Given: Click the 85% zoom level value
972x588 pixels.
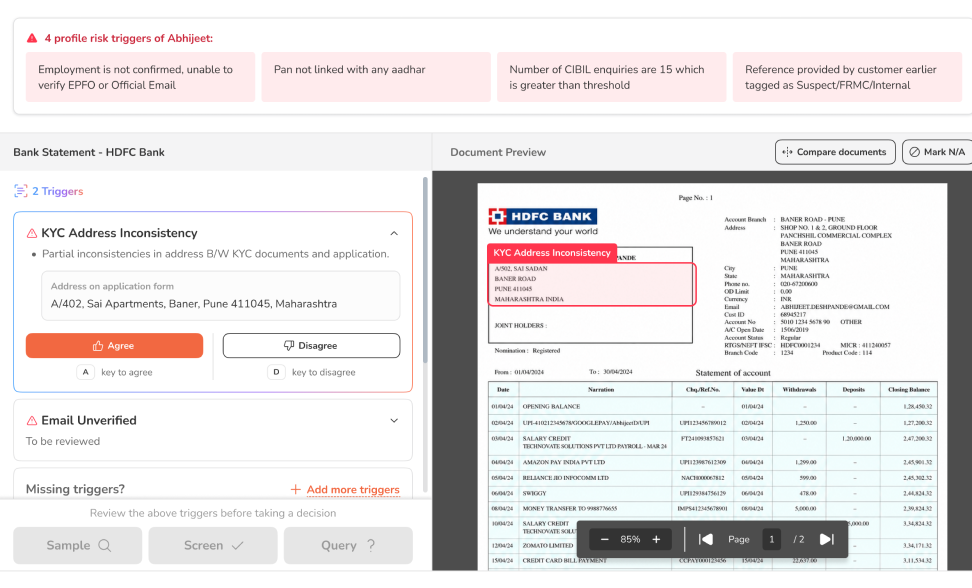Looking at the screenshot, I should [x=630, y=540].
